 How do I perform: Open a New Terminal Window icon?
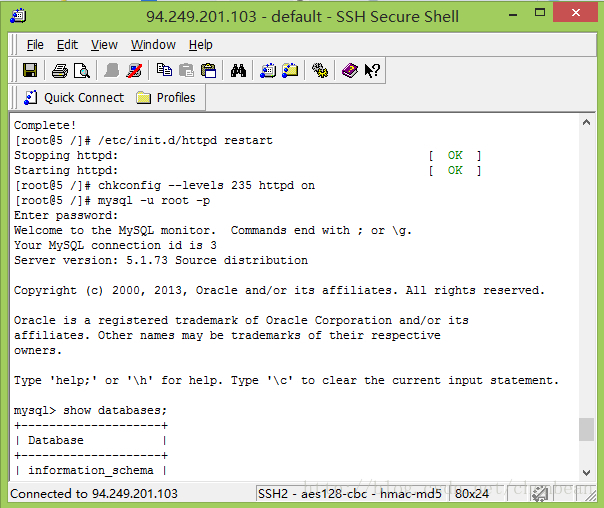[x=268, y=70]
